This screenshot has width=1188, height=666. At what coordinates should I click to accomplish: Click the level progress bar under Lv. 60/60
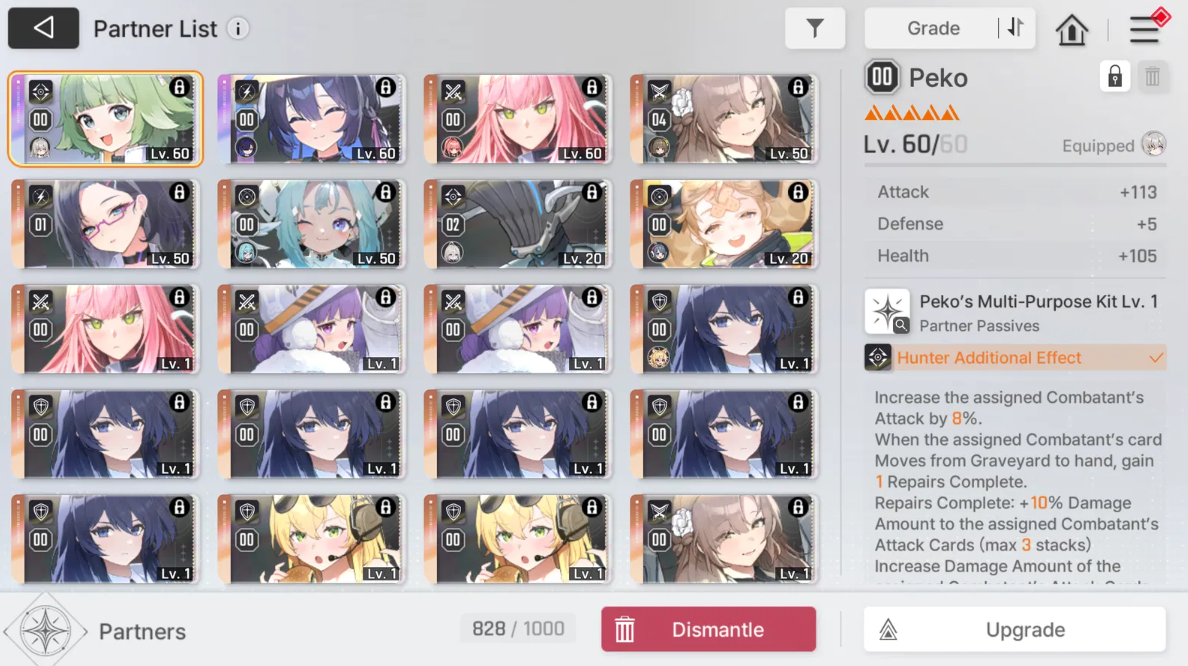click(1015, 164)
